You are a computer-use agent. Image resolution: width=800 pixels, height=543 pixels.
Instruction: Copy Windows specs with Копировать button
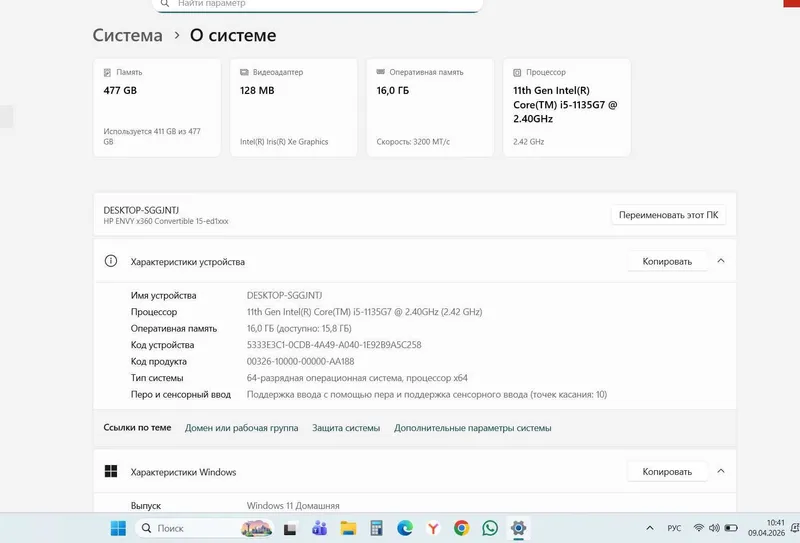coord(667,472)
